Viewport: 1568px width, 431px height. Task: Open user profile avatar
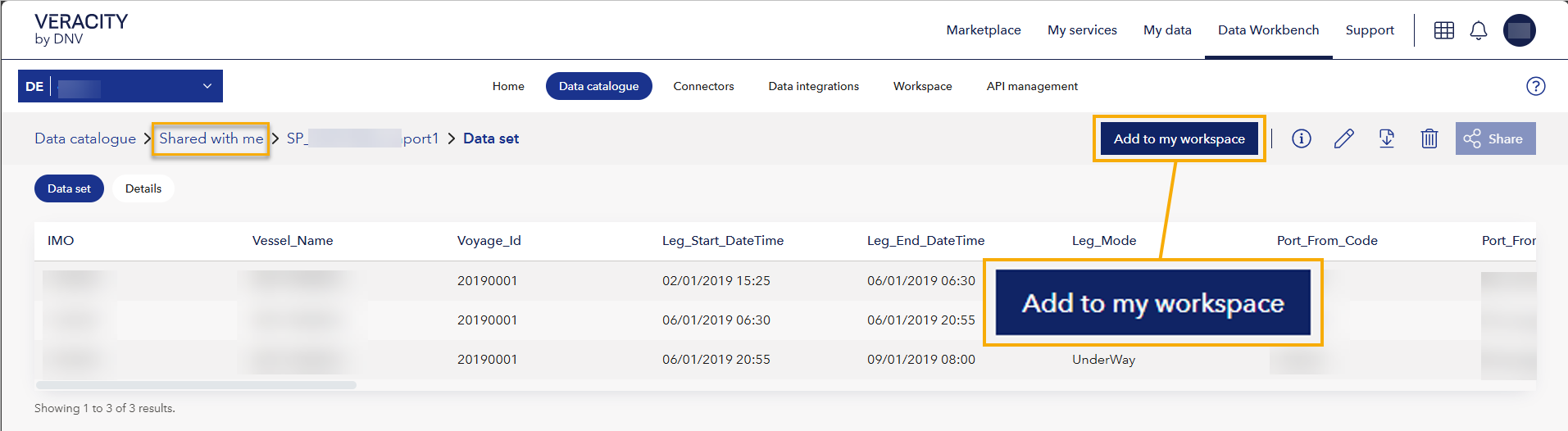[x=1519, y=30]
